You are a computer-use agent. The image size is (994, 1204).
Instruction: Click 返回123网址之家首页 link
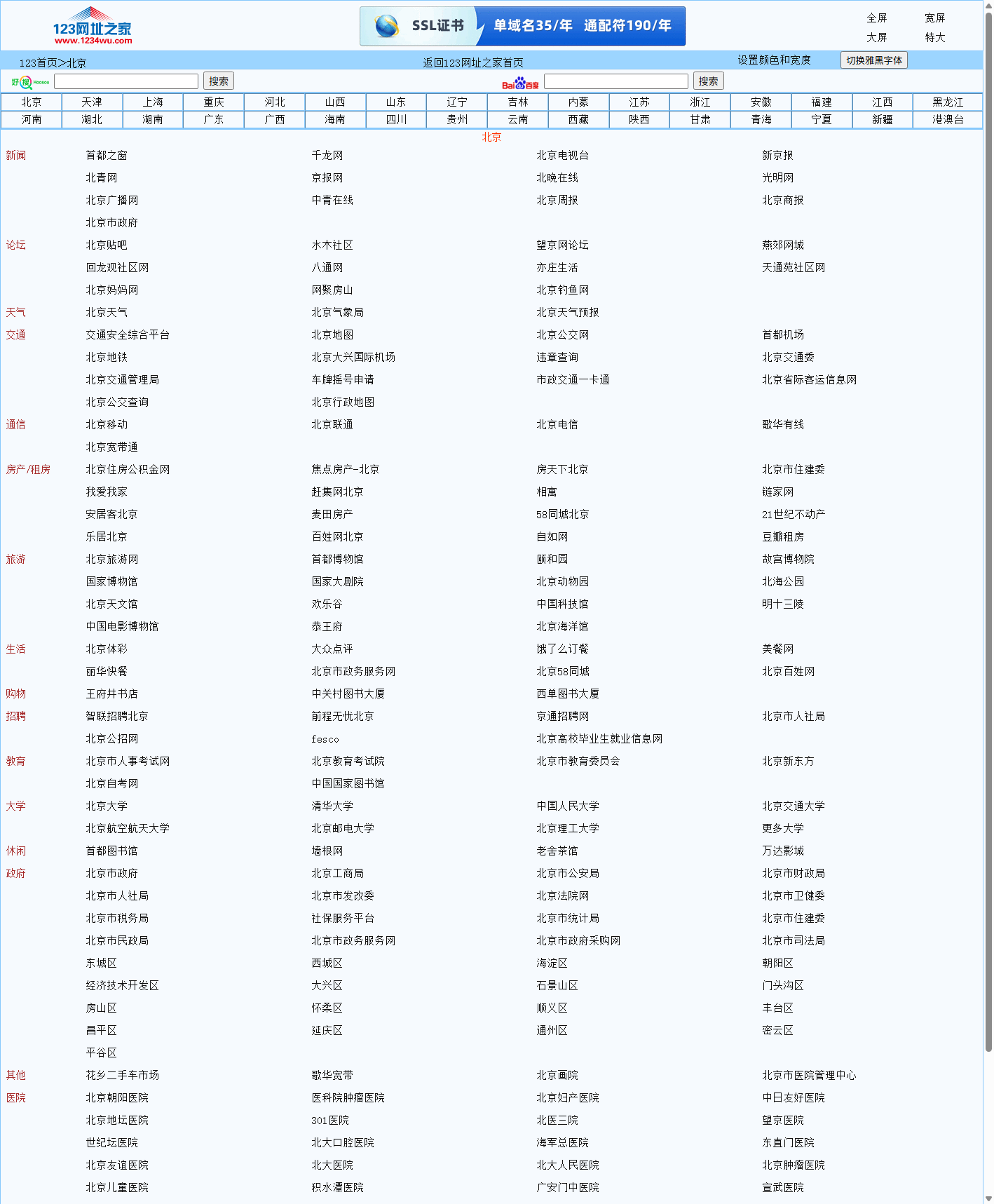click(472, 63)
